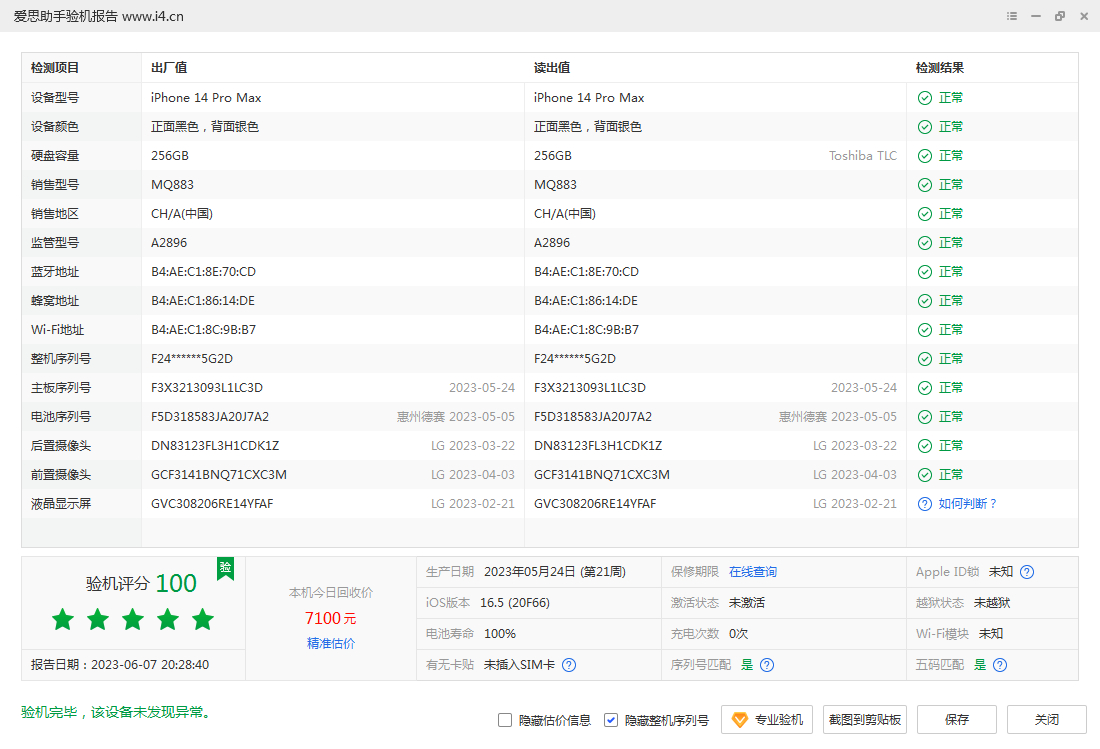
Task: Uncheck the 隐藏整机序列号 checkbox
Action: tap(611, 720)
